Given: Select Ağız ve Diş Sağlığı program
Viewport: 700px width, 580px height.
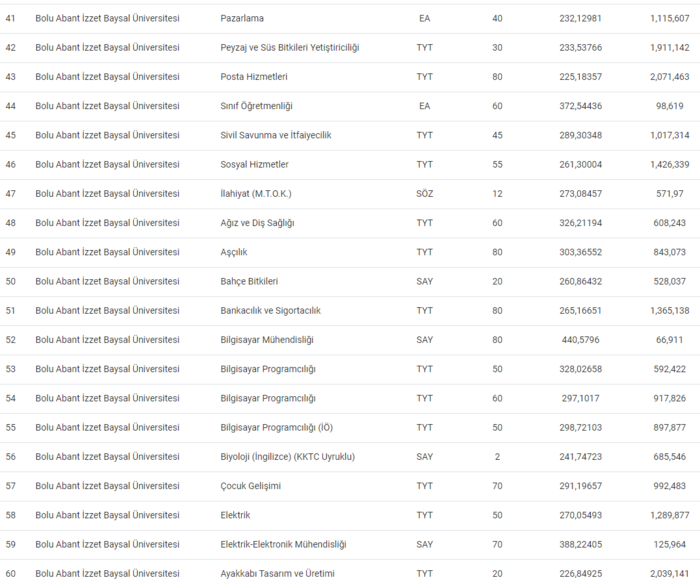Looking at the screenshot, I should [x=257, y=223].
